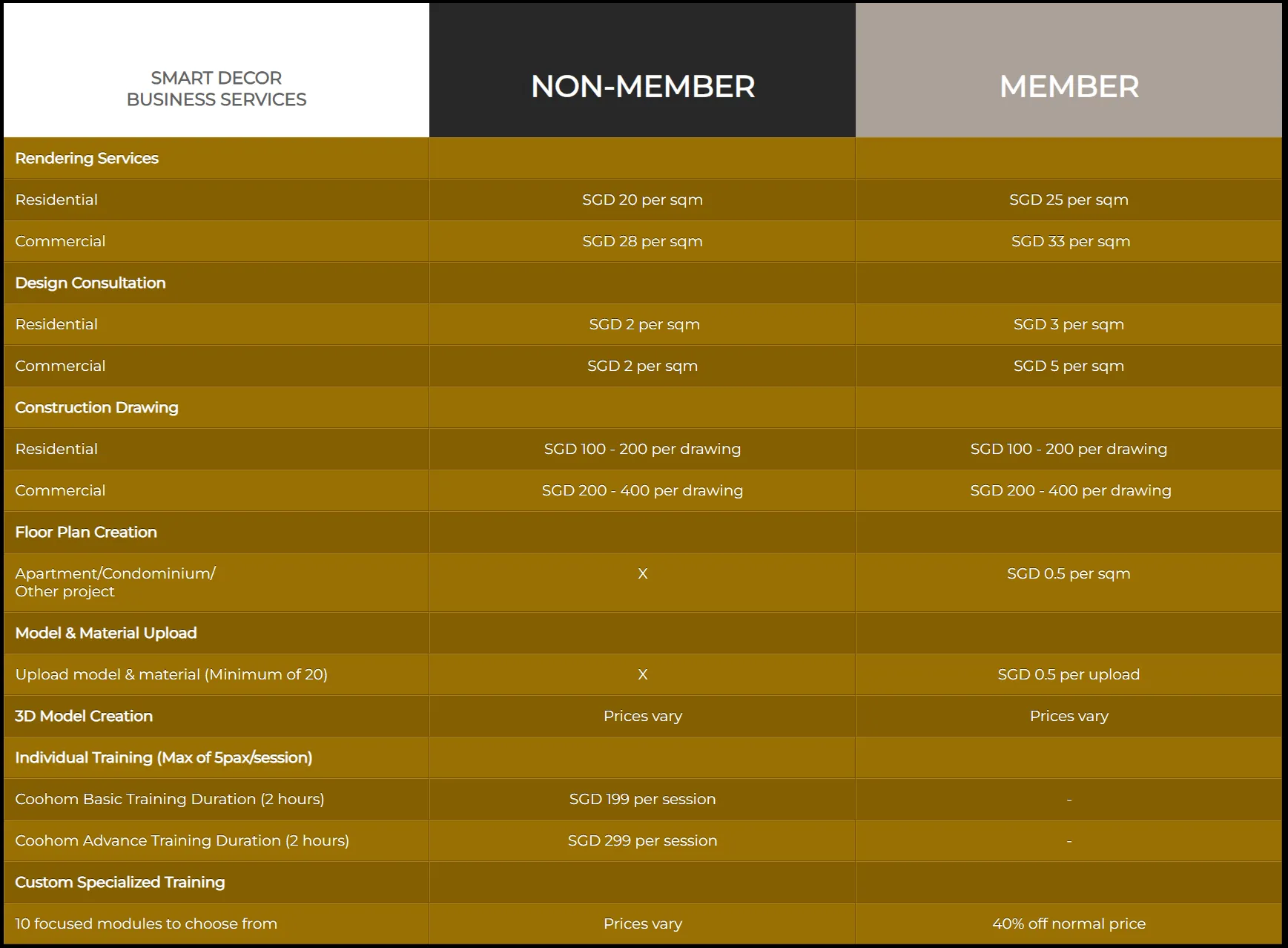Select the SGD 0.5 per upload cell
The width and height of the screenshot is (1288, 948).
1069,674
